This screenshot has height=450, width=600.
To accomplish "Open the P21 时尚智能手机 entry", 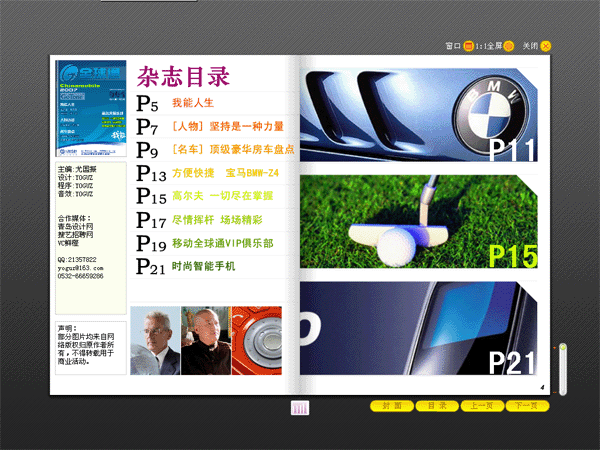I will pyautogui.click(x=186, y=266).
